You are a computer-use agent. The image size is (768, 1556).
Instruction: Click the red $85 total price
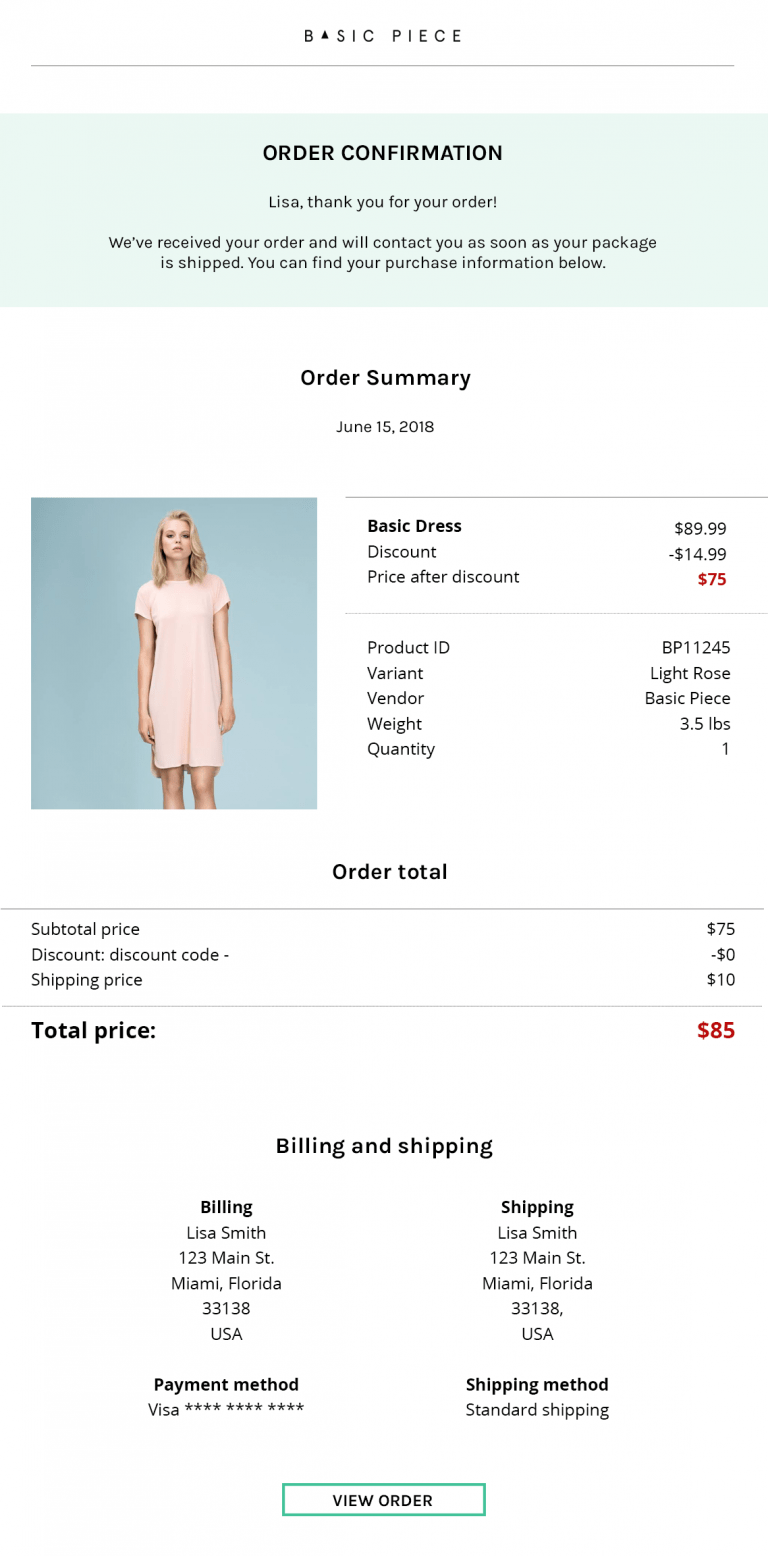[x=715, y=1030]
